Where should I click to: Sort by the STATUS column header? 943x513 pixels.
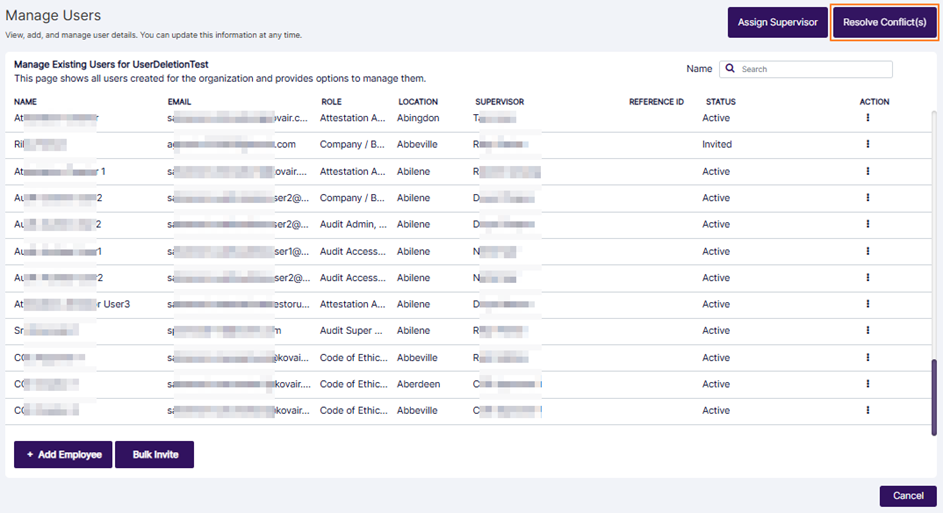click(720, 102)
